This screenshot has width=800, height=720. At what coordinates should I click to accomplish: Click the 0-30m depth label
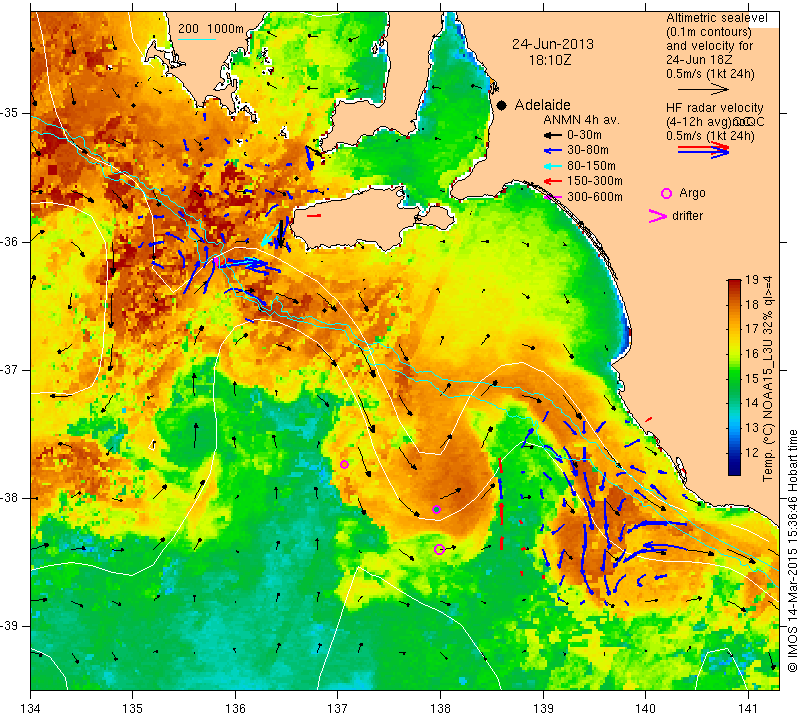[584, 135]
